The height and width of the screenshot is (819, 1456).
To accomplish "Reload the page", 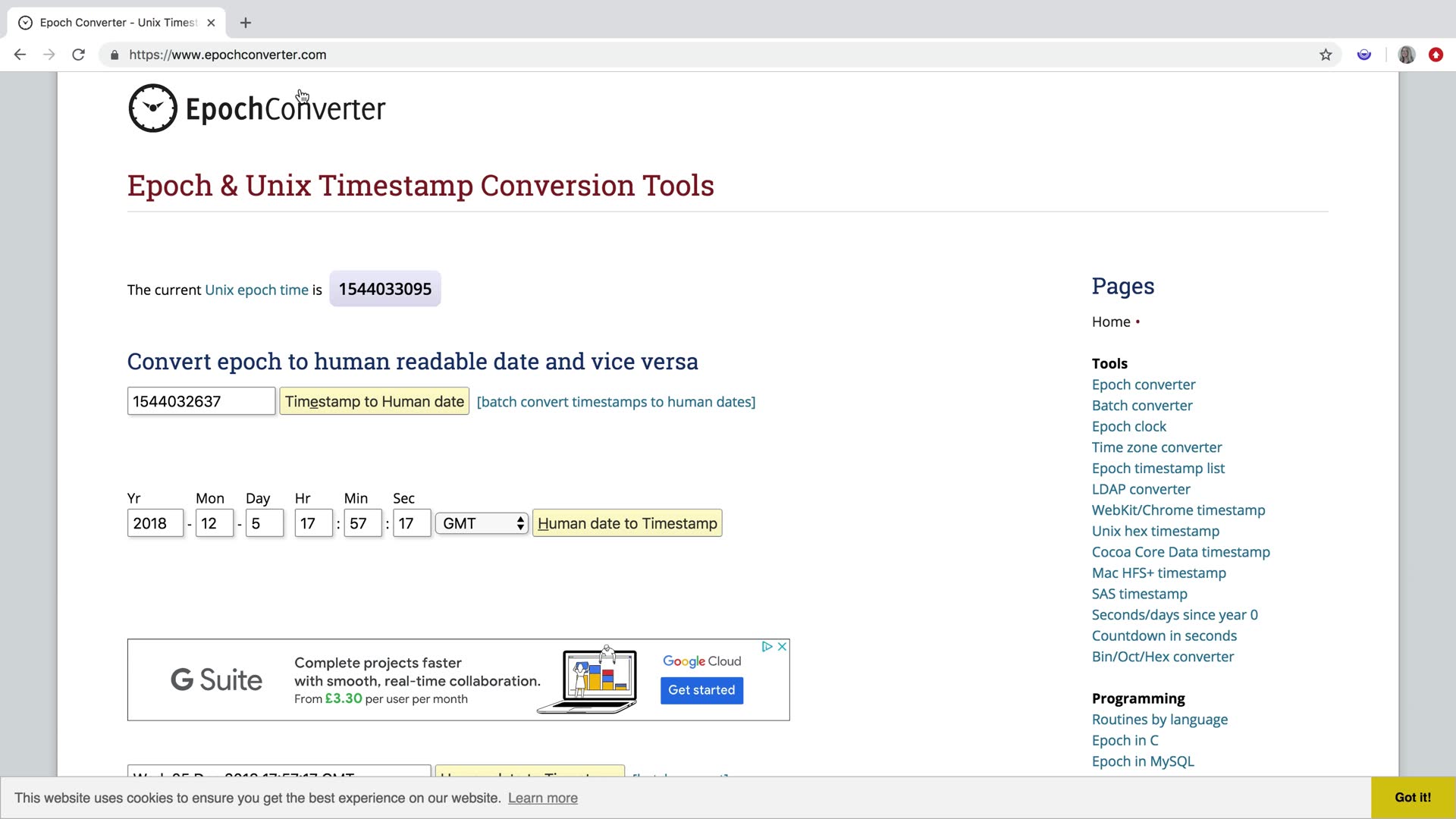I will pyautogui.click(x=78, y=55).
